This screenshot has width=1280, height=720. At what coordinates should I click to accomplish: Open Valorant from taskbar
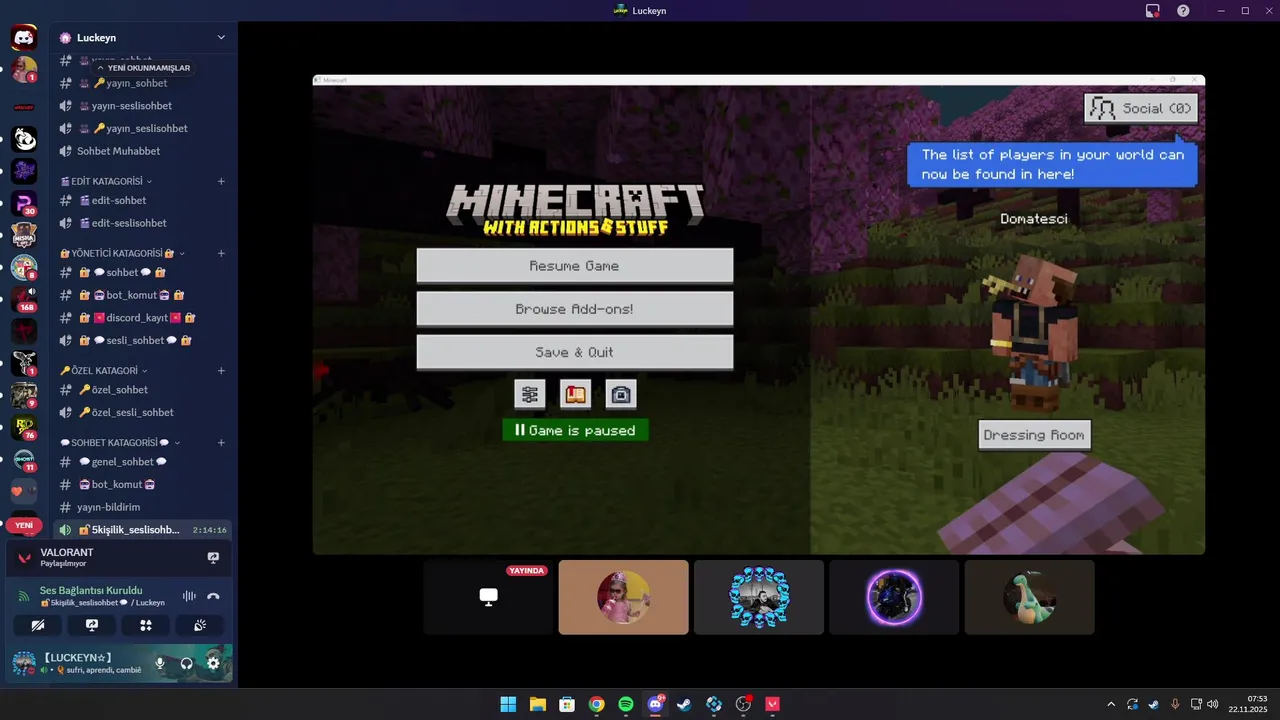click(772, 704)
